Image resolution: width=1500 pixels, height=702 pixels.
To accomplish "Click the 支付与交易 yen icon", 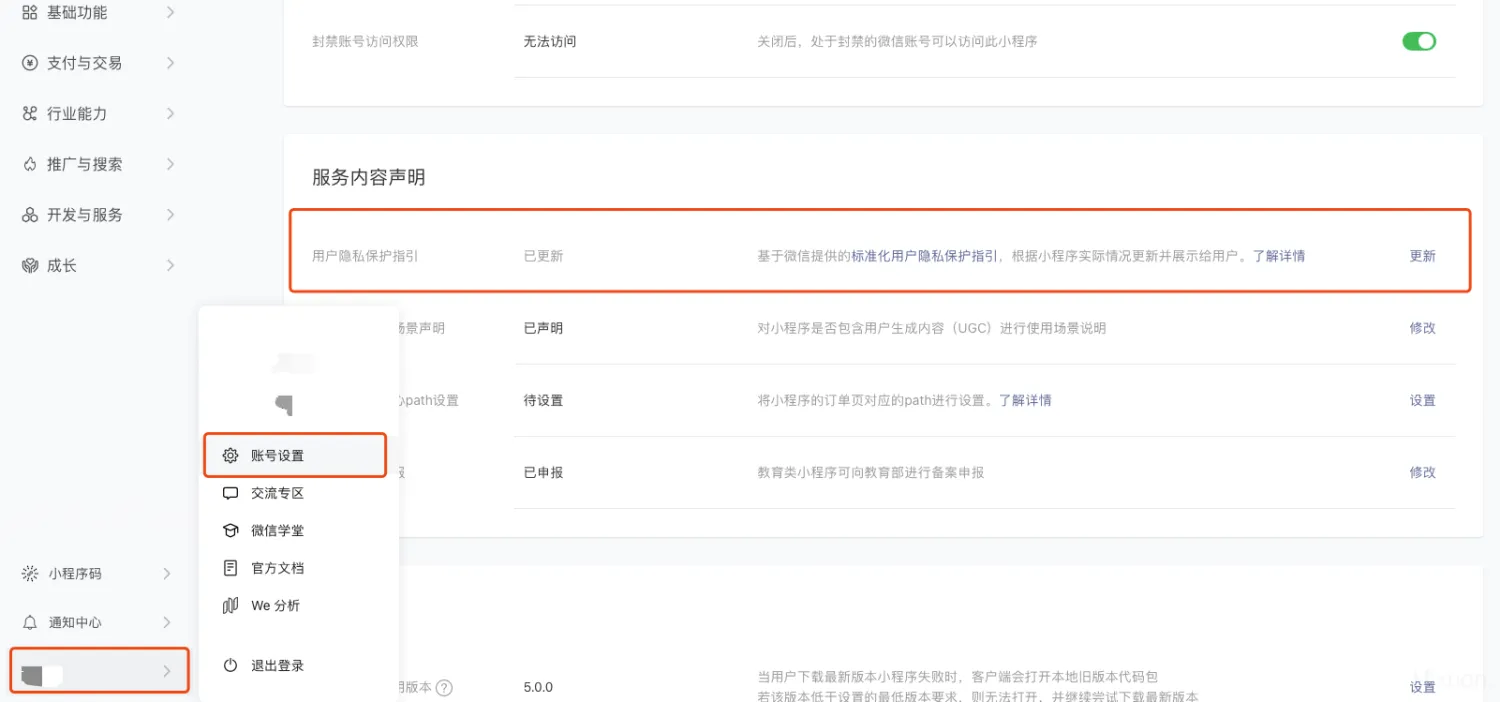I will tap(30, 63).
